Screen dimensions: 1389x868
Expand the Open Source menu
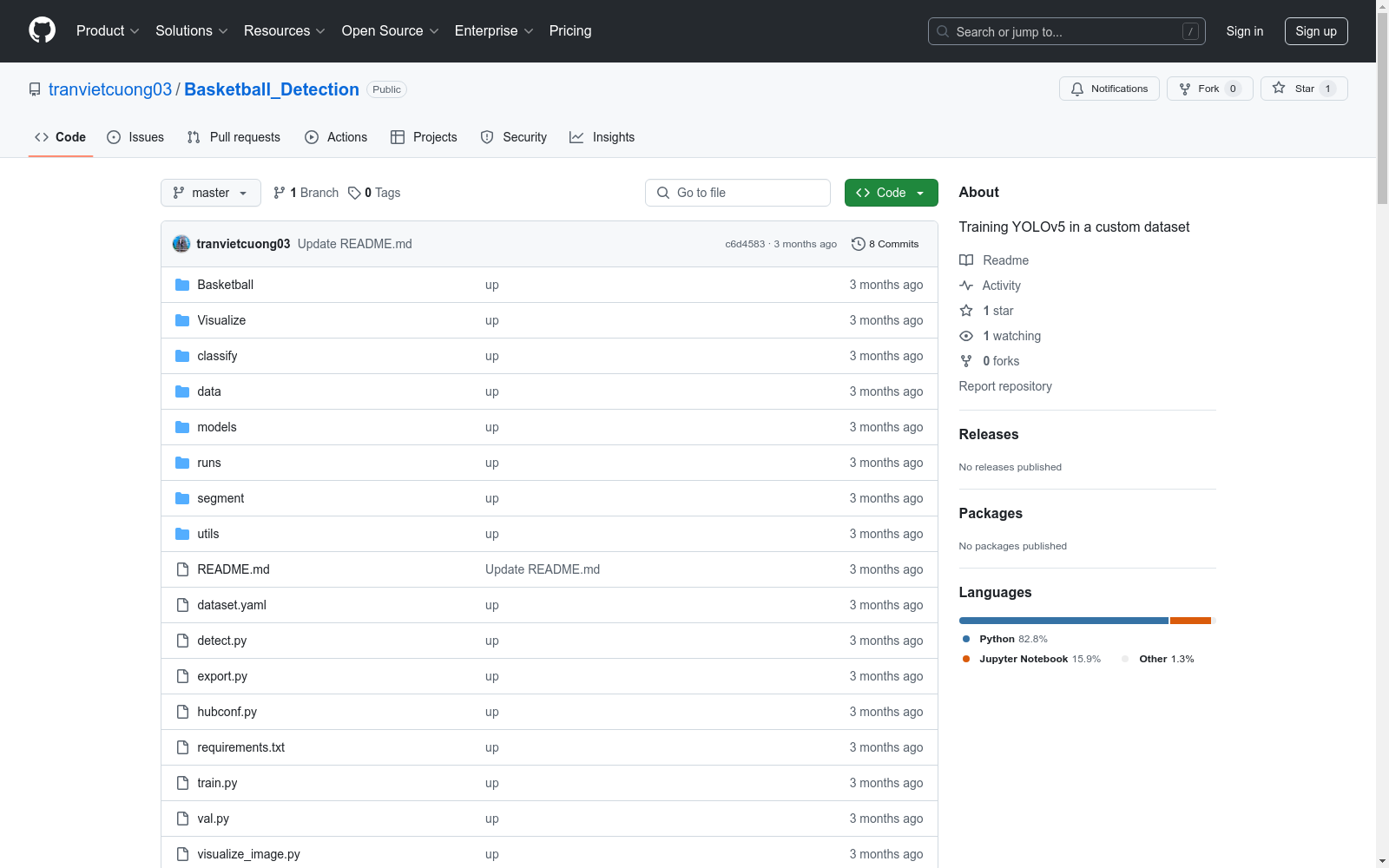tap(391, 30)
